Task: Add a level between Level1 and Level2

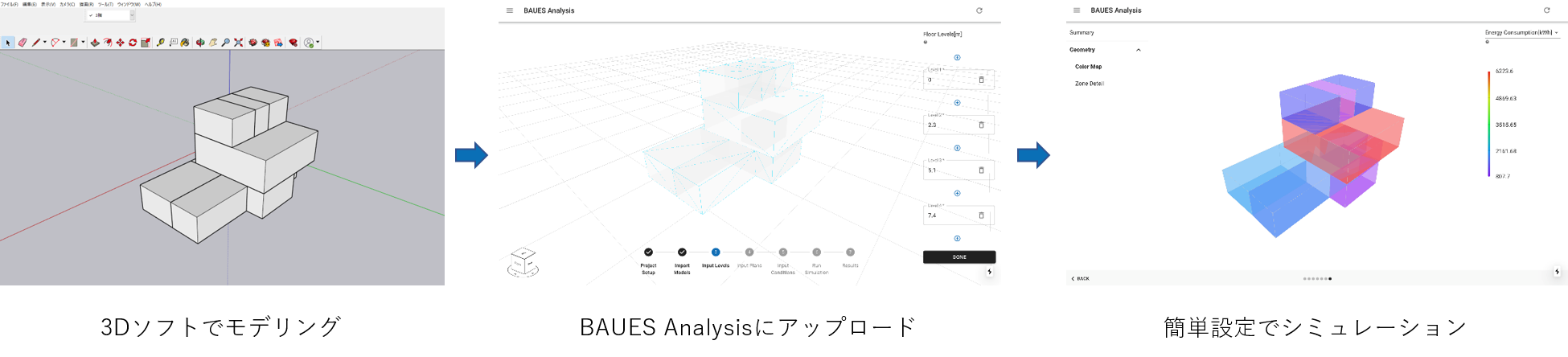Action: click(x=957, y=103)
